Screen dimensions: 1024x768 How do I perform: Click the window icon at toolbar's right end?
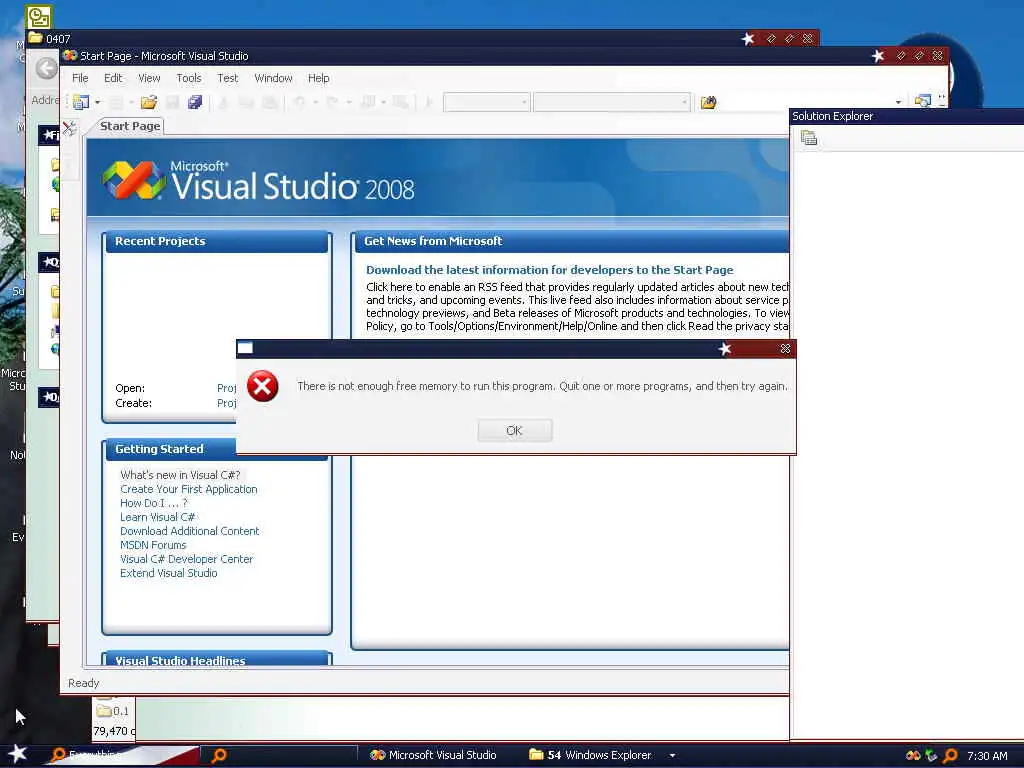pos(923,101)
